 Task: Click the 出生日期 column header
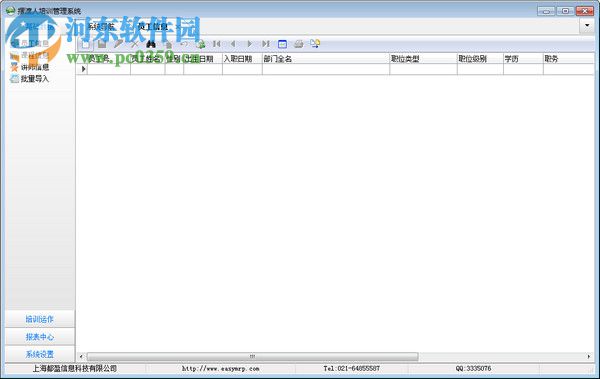[x=203, y=59]
